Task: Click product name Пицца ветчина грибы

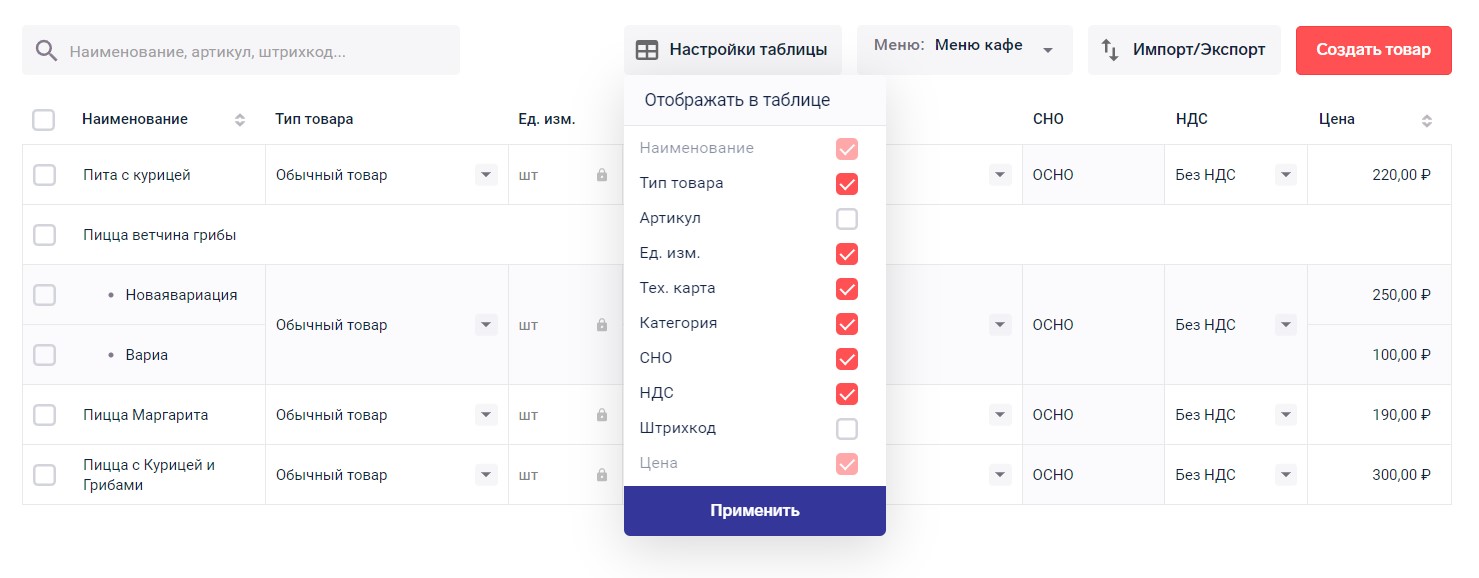Action: tap(160, 235)
